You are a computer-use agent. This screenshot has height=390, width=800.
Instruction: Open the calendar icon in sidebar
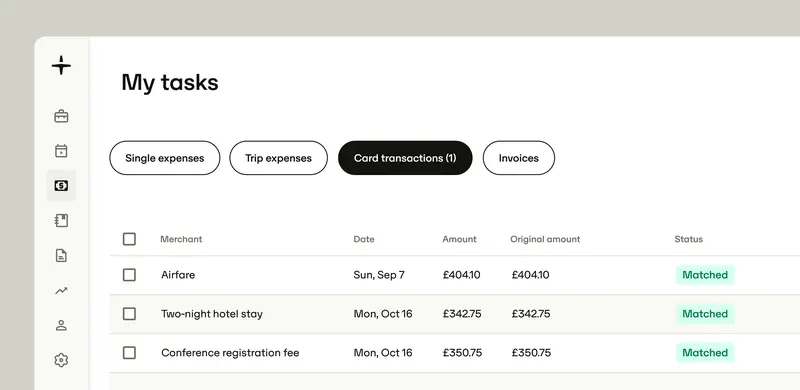pyautogui.click(x=61, y=151)
